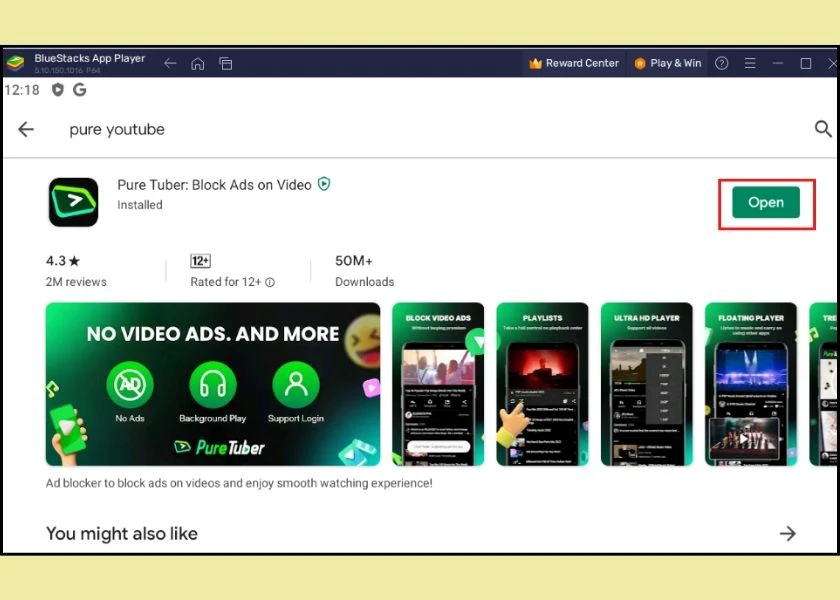Select Pure Tuber: Block Ads on Video title
840x600 pixels.
(214, 185)
